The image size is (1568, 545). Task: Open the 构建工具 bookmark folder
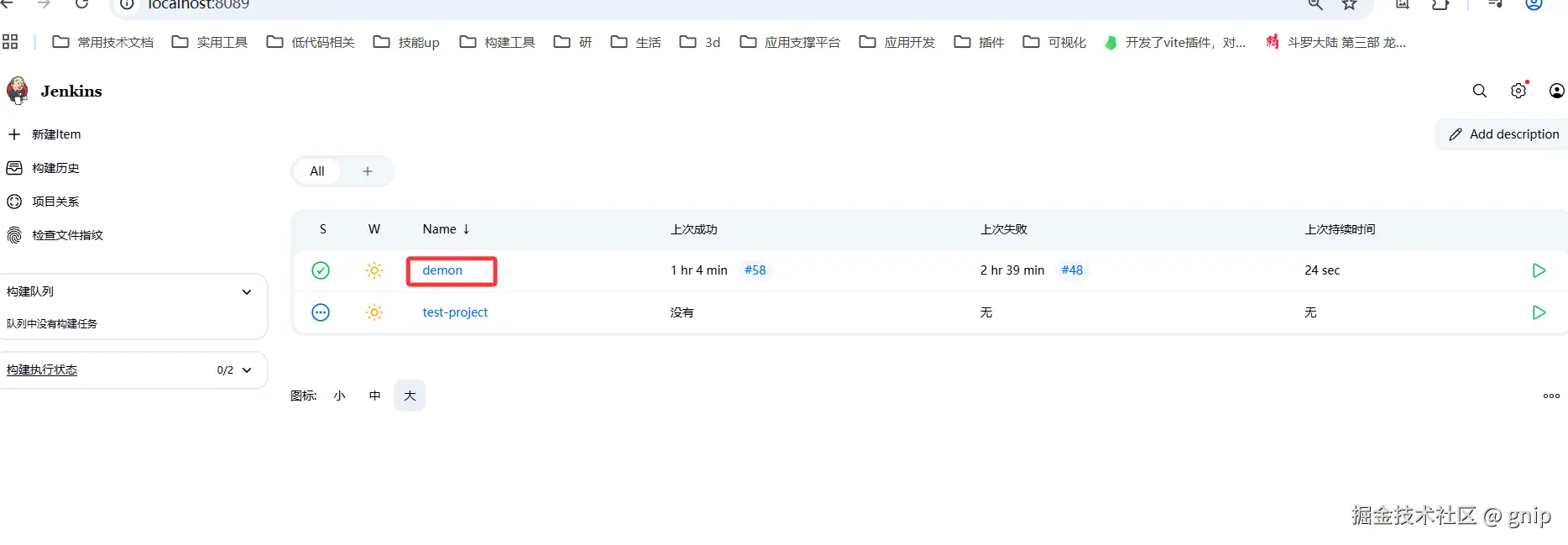[x=497, y=42]
